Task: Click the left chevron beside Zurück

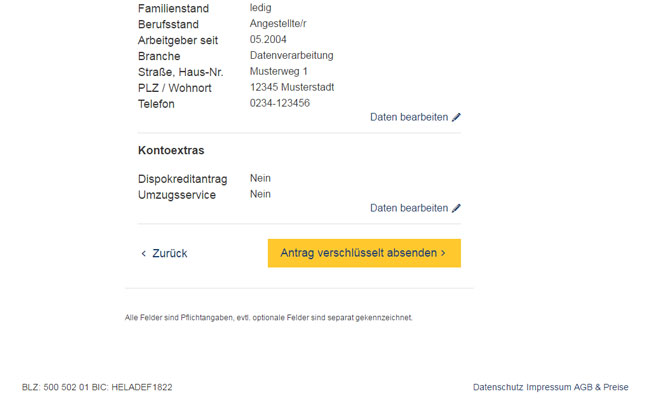Action: 143,253
